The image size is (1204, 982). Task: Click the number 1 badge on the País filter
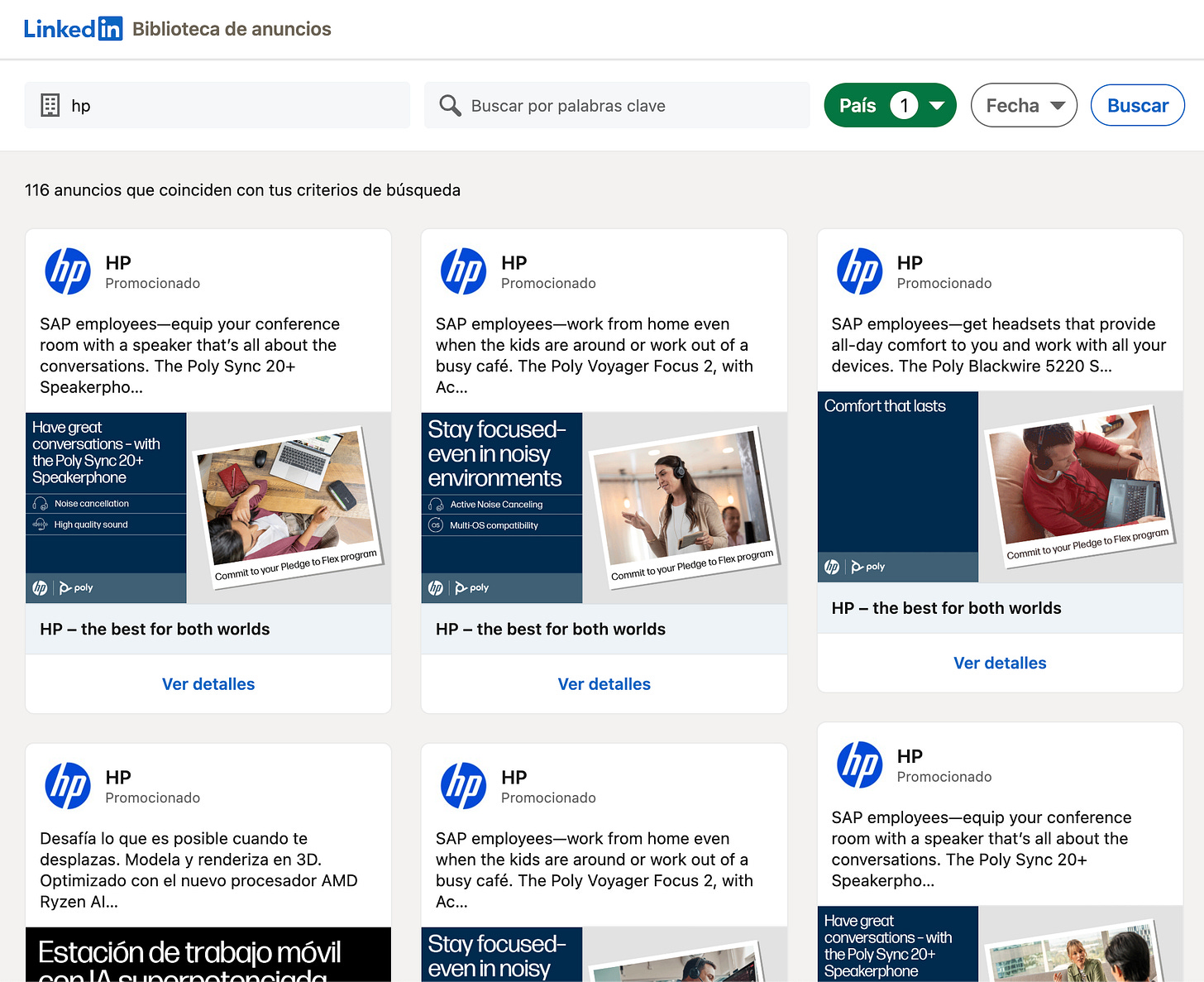[904, 105]
